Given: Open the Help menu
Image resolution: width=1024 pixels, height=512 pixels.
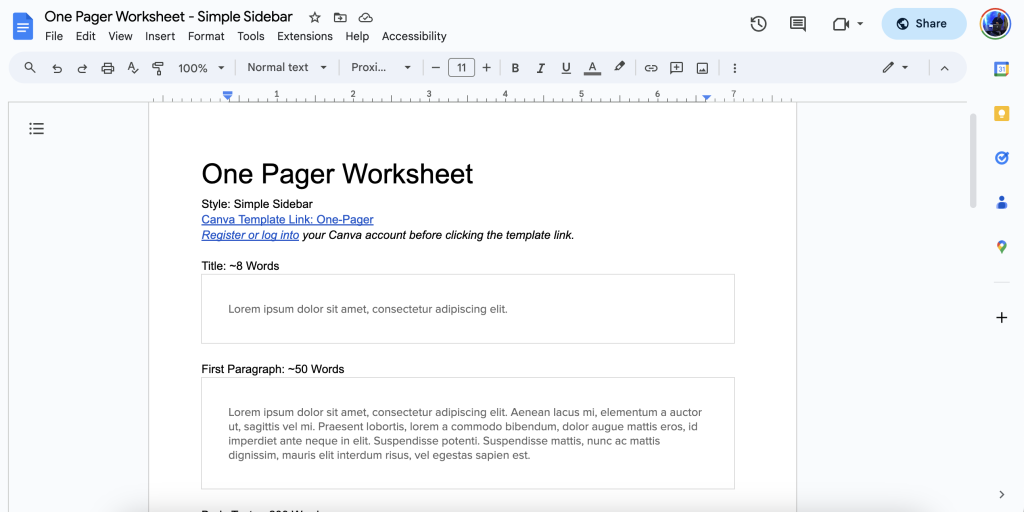Looking at the screenshot, I should tap(357, 37).
